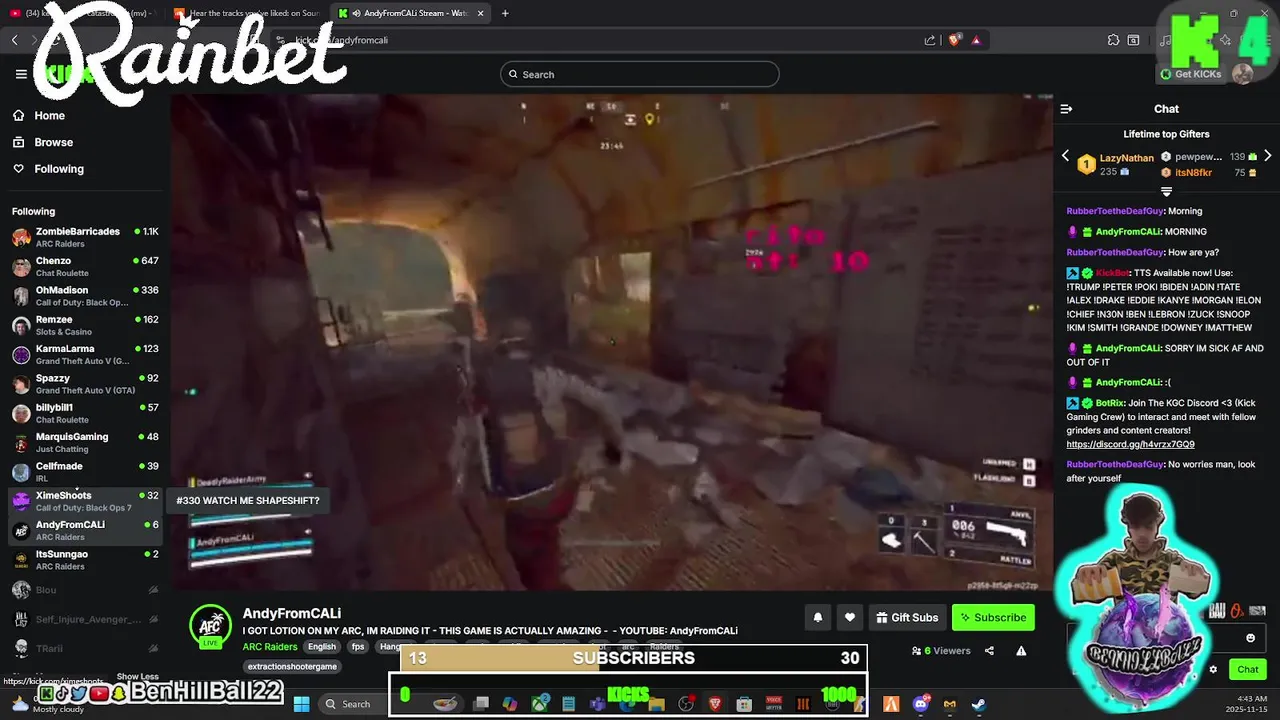Open ZombieBarricades channel in Following
This screenshot has height=720, width=1280.
click(x=85, y=237)
